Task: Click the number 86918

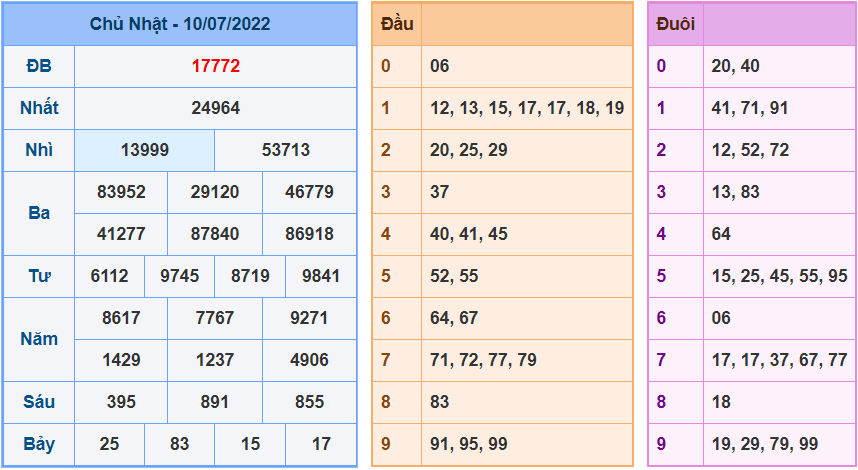Action: click(x=309, y=234)
